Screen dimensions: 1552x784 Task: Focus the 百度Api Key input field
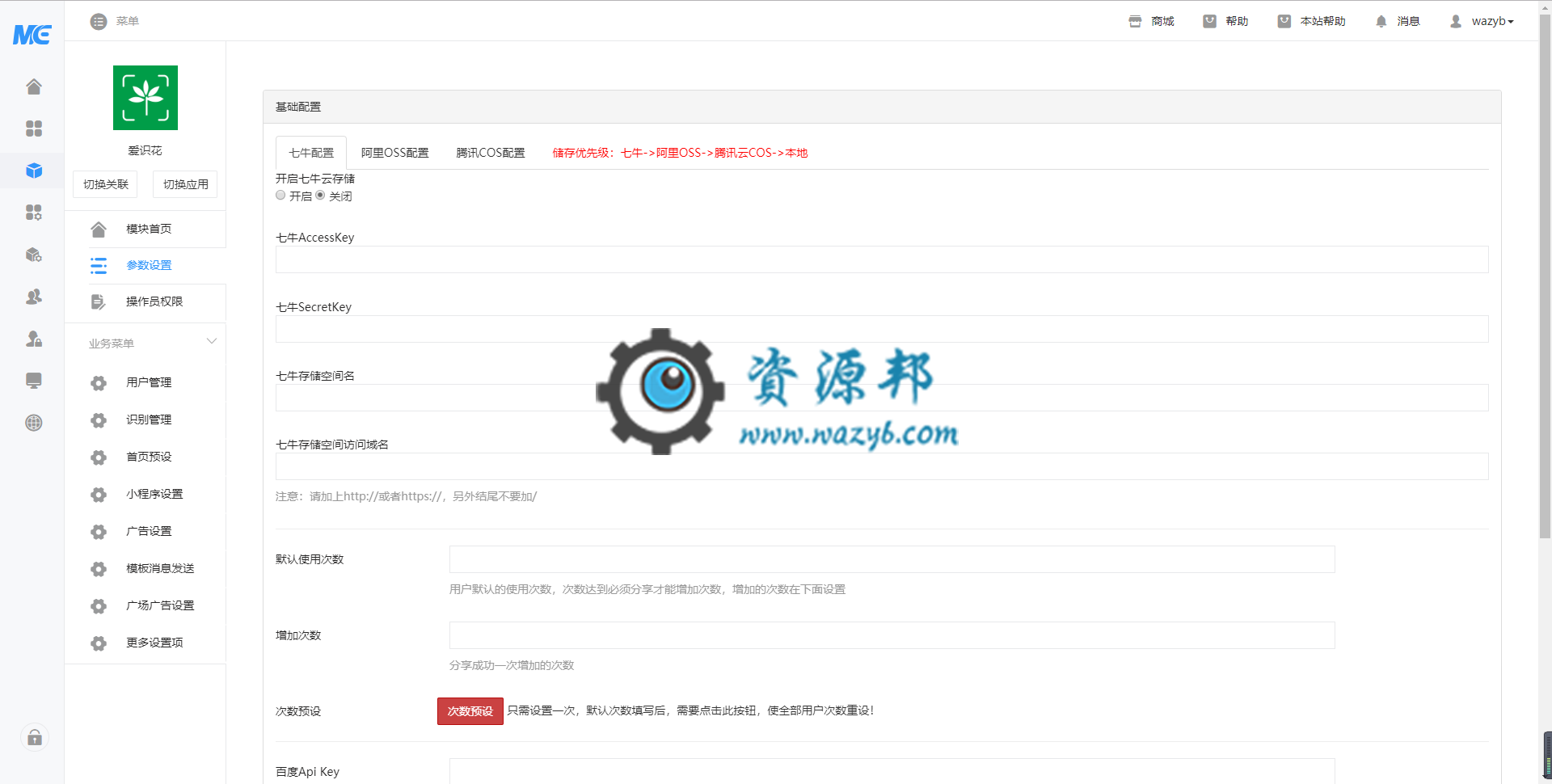pyautogui.click(x=892, y=771)
